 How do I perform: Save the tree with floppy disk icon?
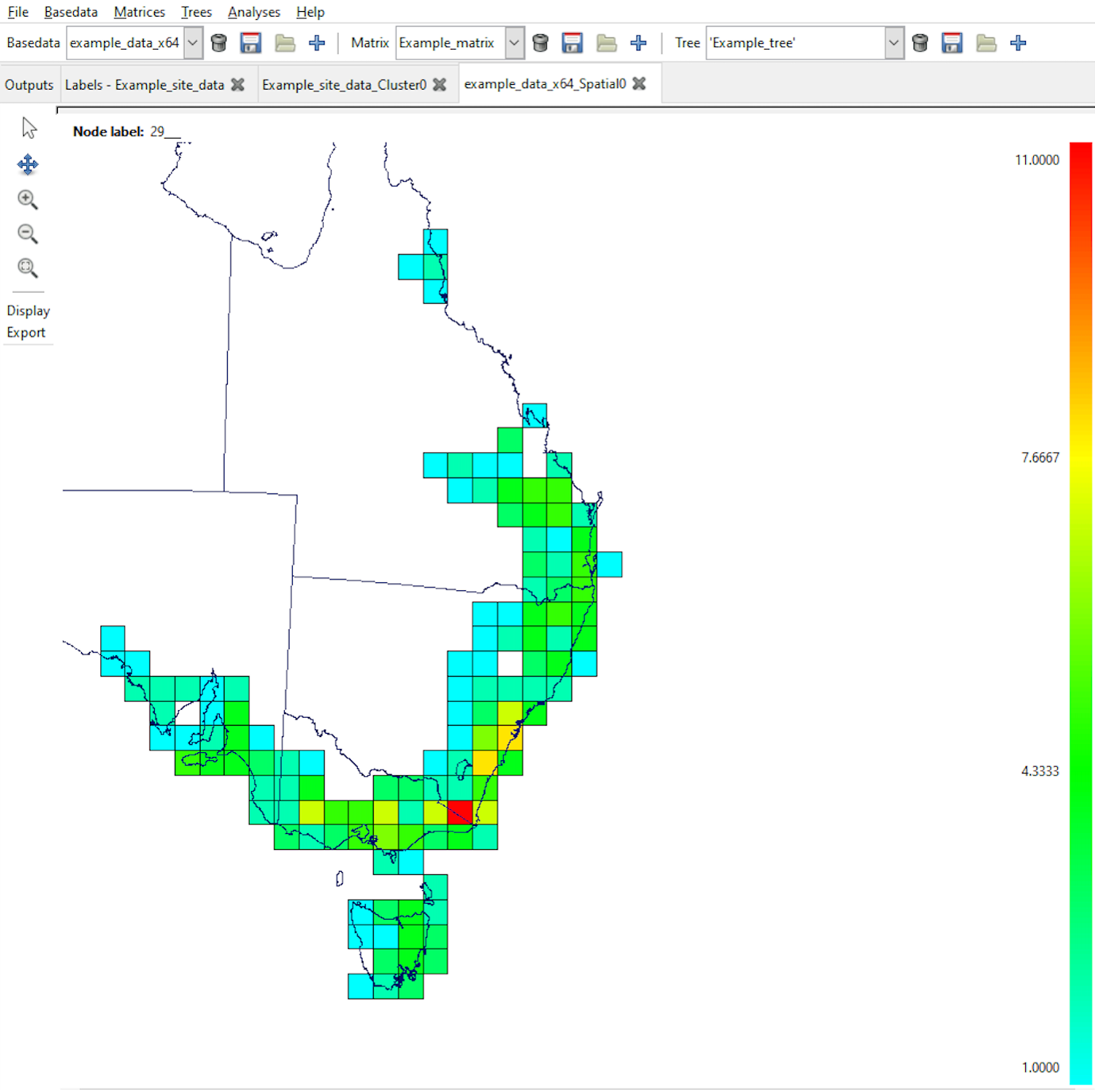pos(952,43)
